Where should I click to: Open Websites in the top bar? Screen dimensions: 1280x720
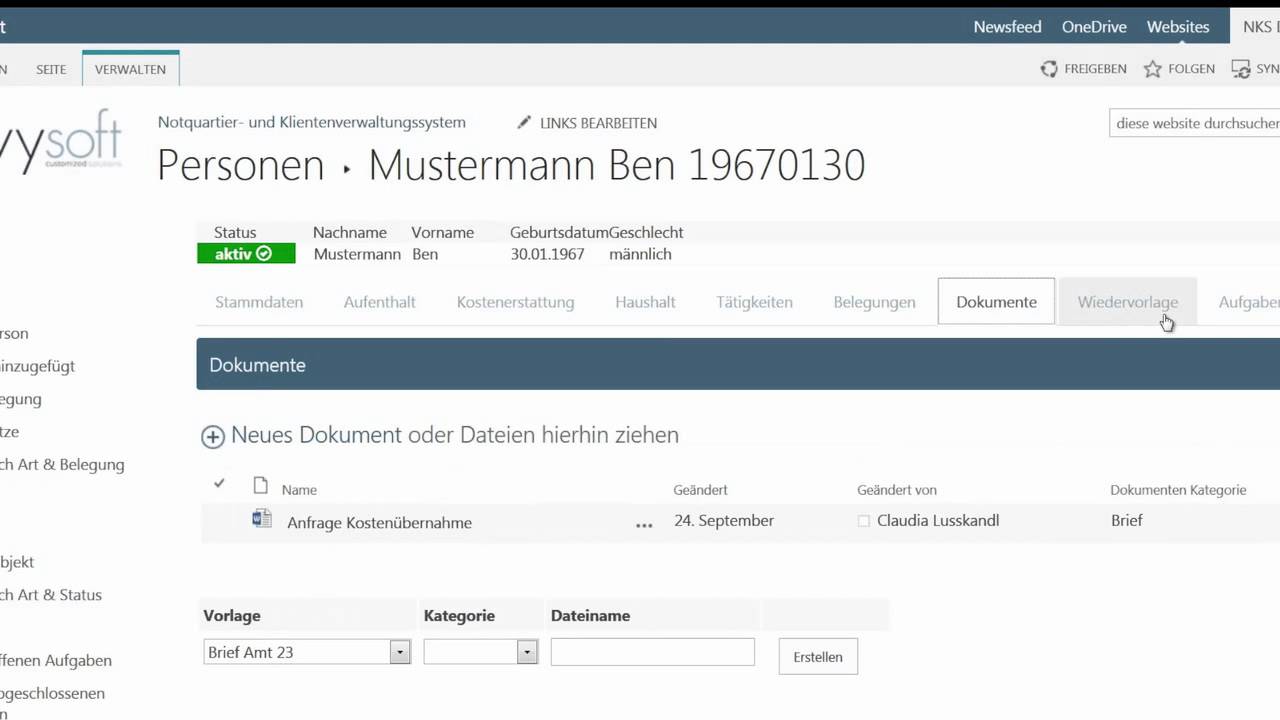[1178, 27]
